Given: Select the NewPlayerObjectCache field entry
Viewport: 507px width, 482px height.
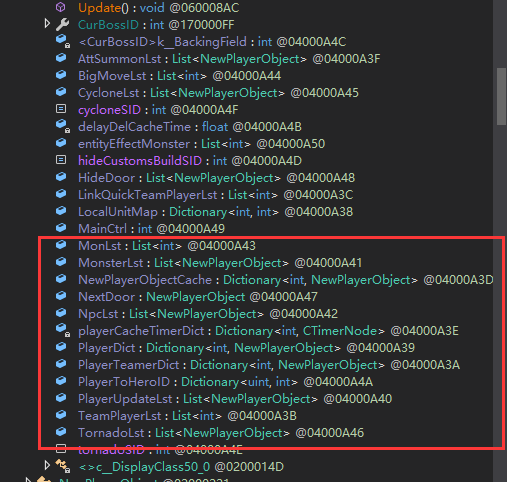Looking at the screenshot, I should [x=286, y=280].
